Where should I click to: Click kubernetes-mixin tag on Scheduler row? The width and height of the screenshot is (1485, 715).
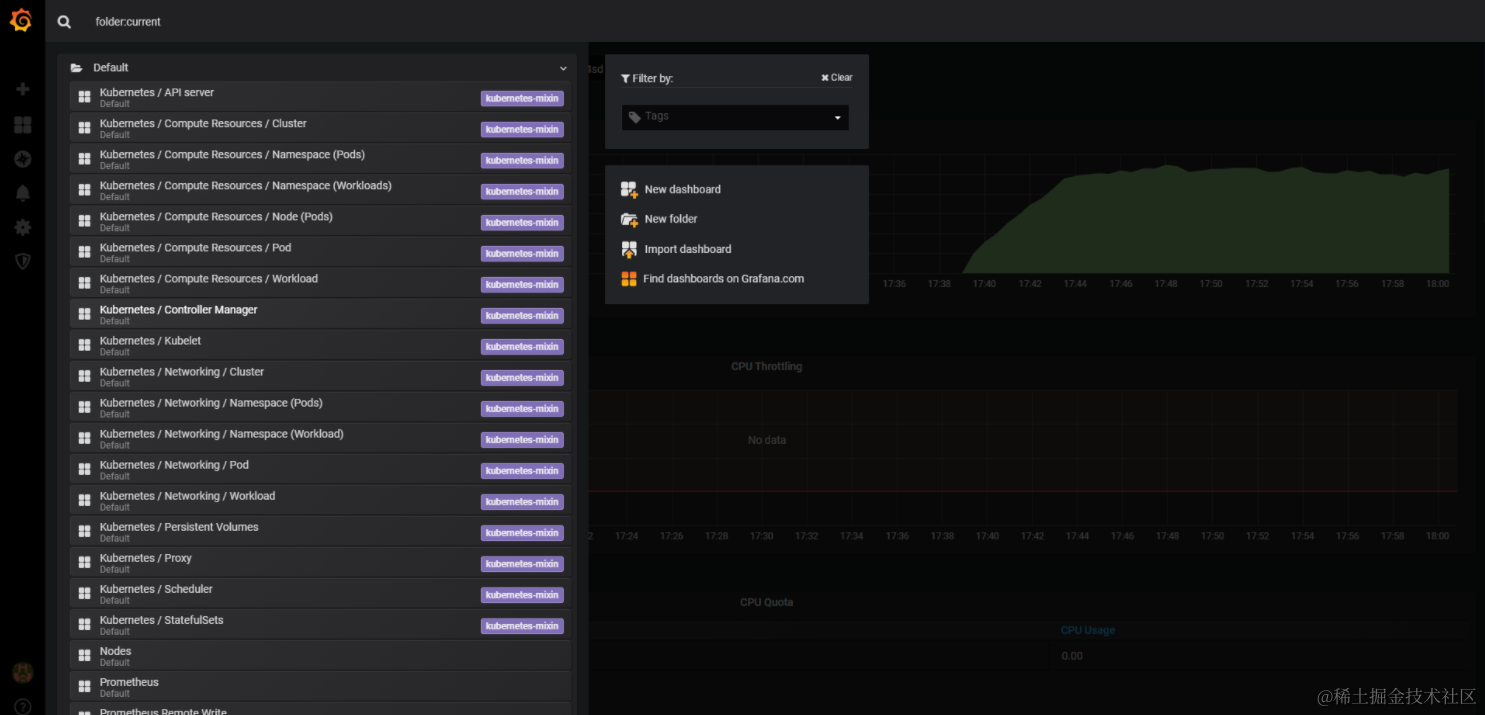pyautogui.click(x=522, y=594)
